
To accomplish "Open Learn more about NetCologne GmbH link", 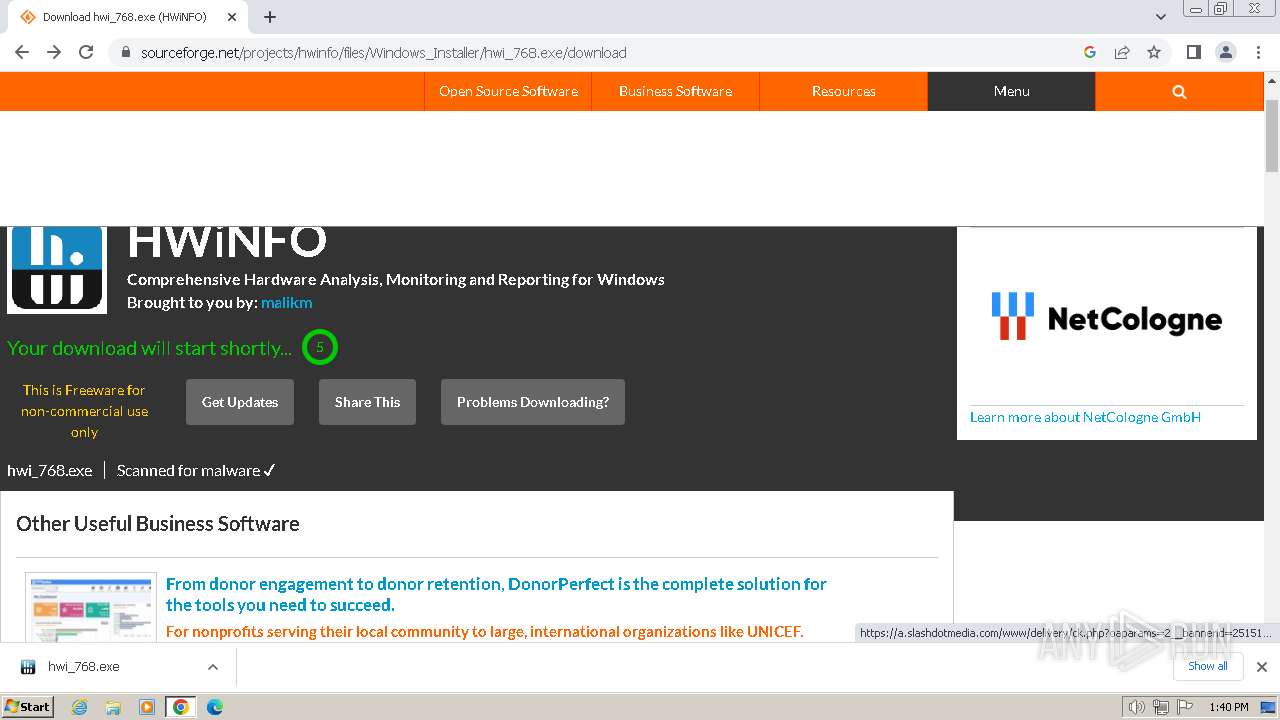I will 1085,417.
